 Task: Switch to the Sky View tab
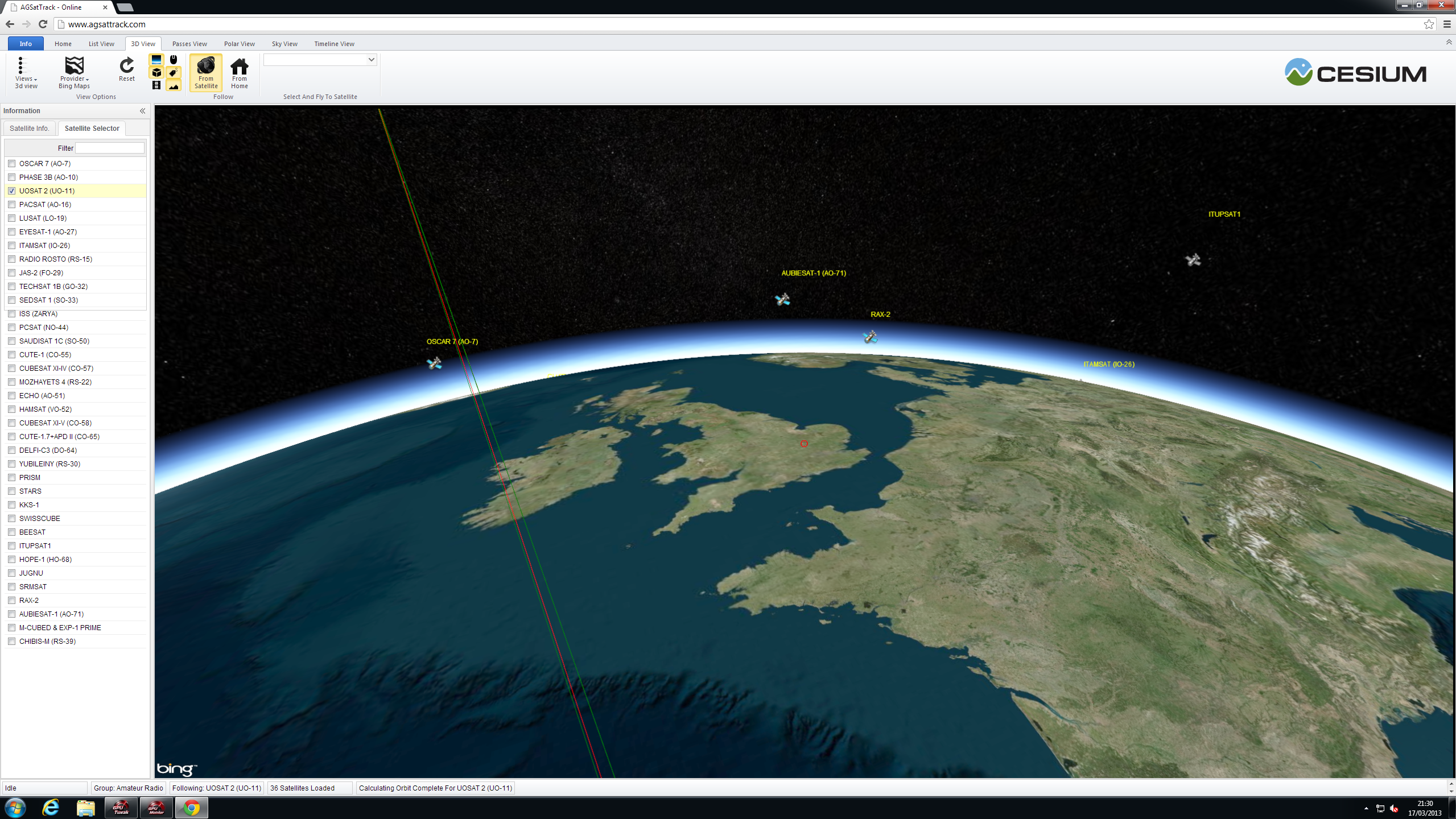284,44
